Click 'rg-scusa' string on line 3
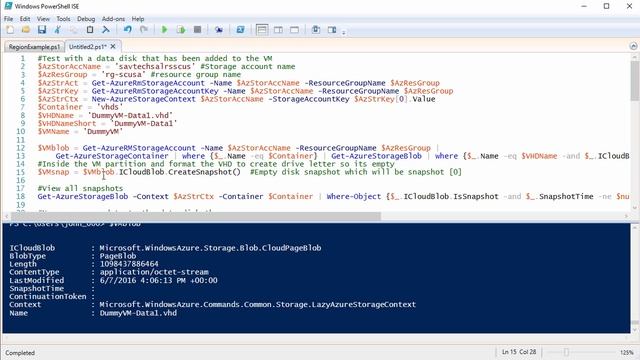Screen dimensions: 640x360 point(124,75)
